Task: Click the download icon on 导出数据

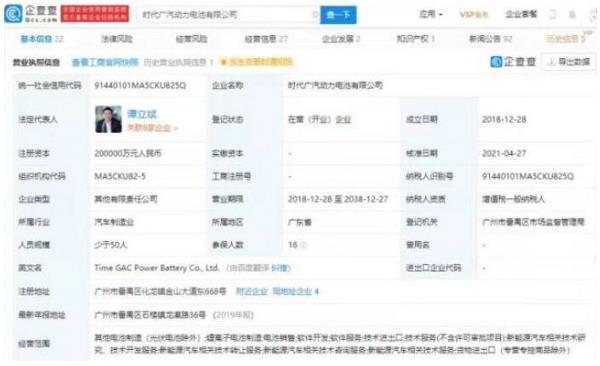Action: (551, 62)
